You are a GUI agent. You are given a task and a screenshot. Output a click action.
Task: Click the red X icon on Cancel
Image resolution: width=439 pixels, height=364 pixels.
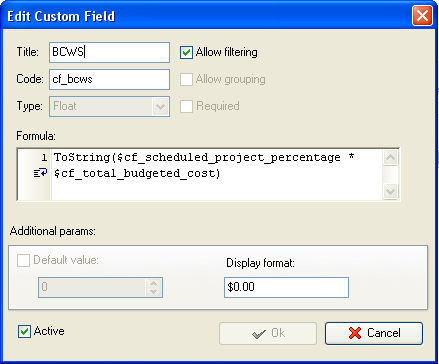[355, 333]
